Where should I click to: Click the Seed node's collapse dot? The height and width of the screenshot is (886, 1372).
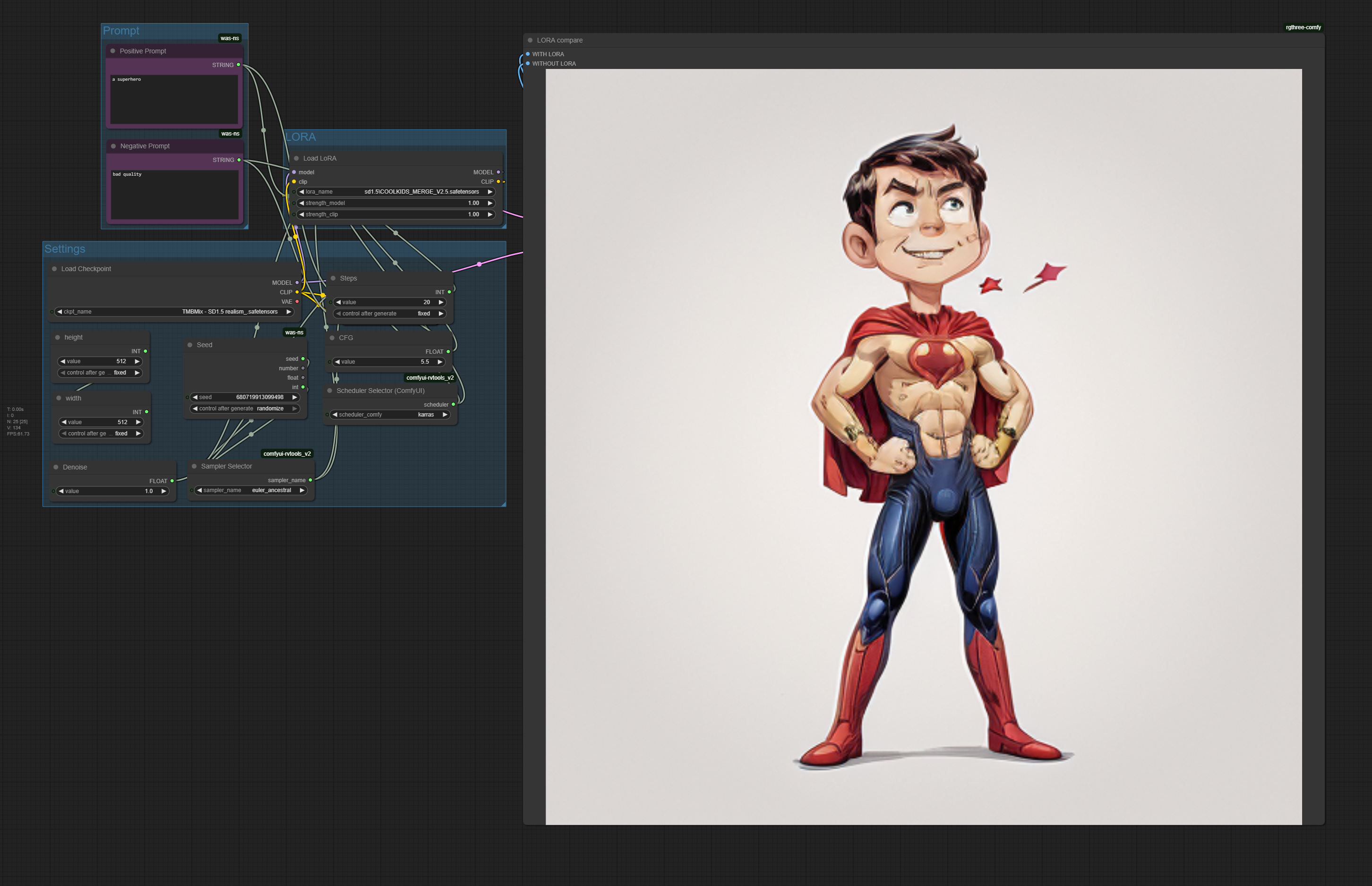tap(190, 345)
